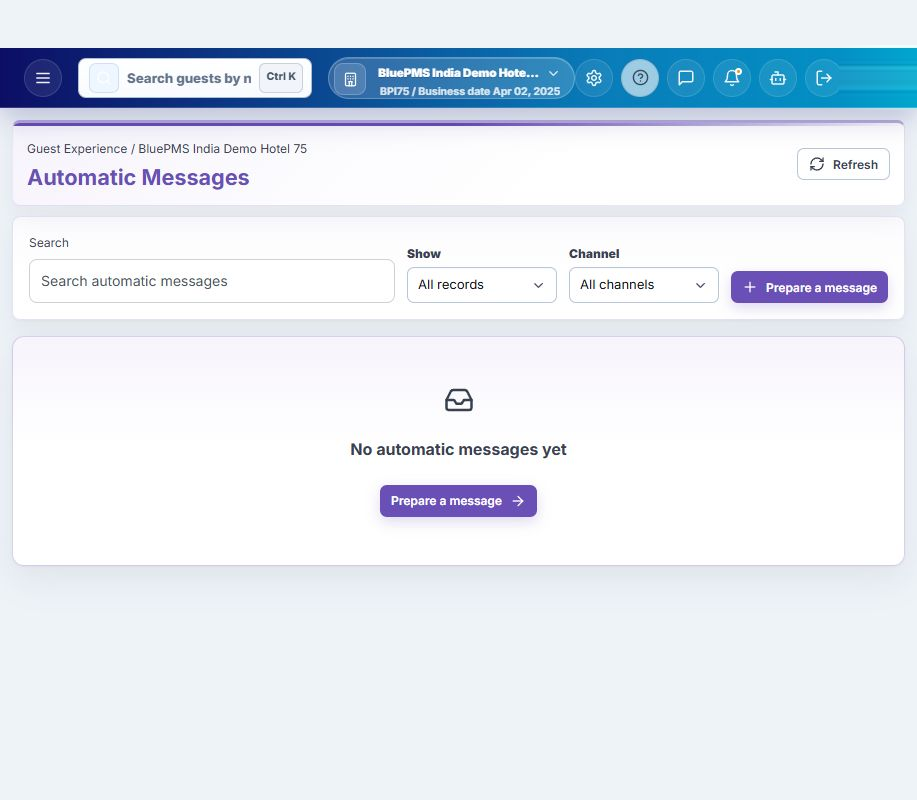This screenshot has height=800, width=917.
Task: Focus the Search automatic messages field
Action: click(212, 281)
